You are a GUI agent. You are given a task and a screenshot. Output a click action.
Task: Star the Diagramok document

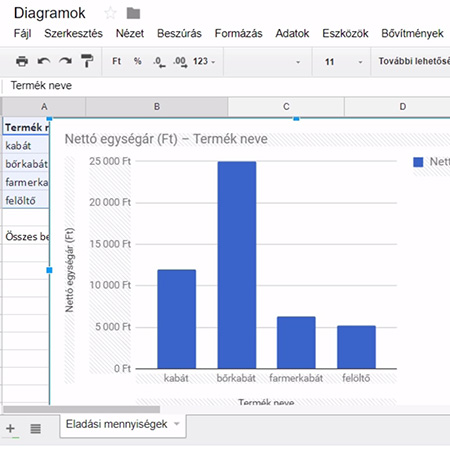[110, 13]
